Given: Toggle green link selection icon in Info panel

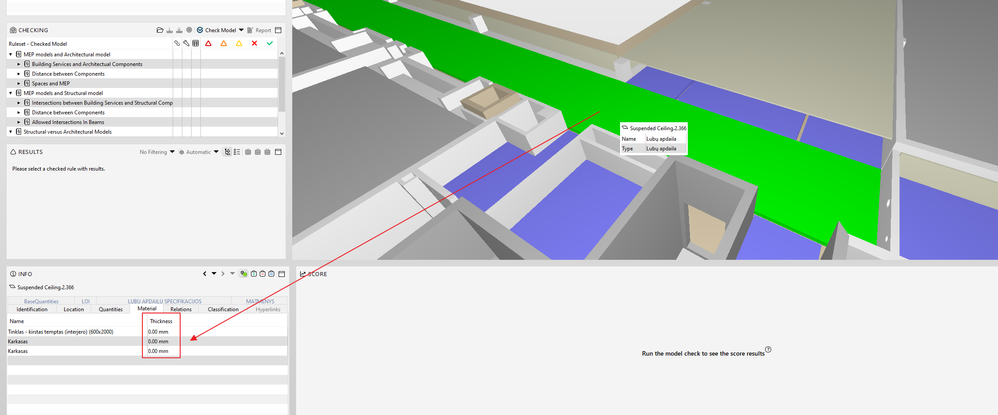Looking at the screenshot, I should 243,274.
